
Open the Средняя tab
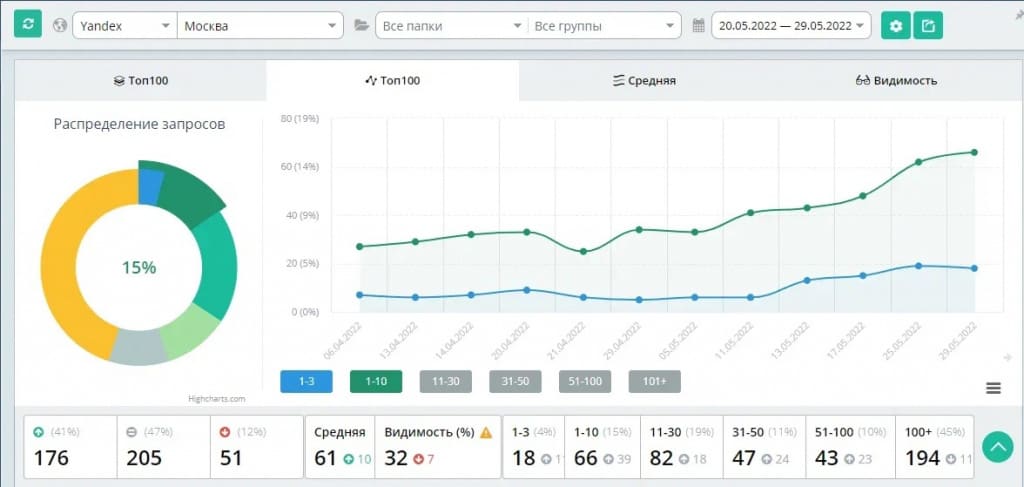(645, 81)
